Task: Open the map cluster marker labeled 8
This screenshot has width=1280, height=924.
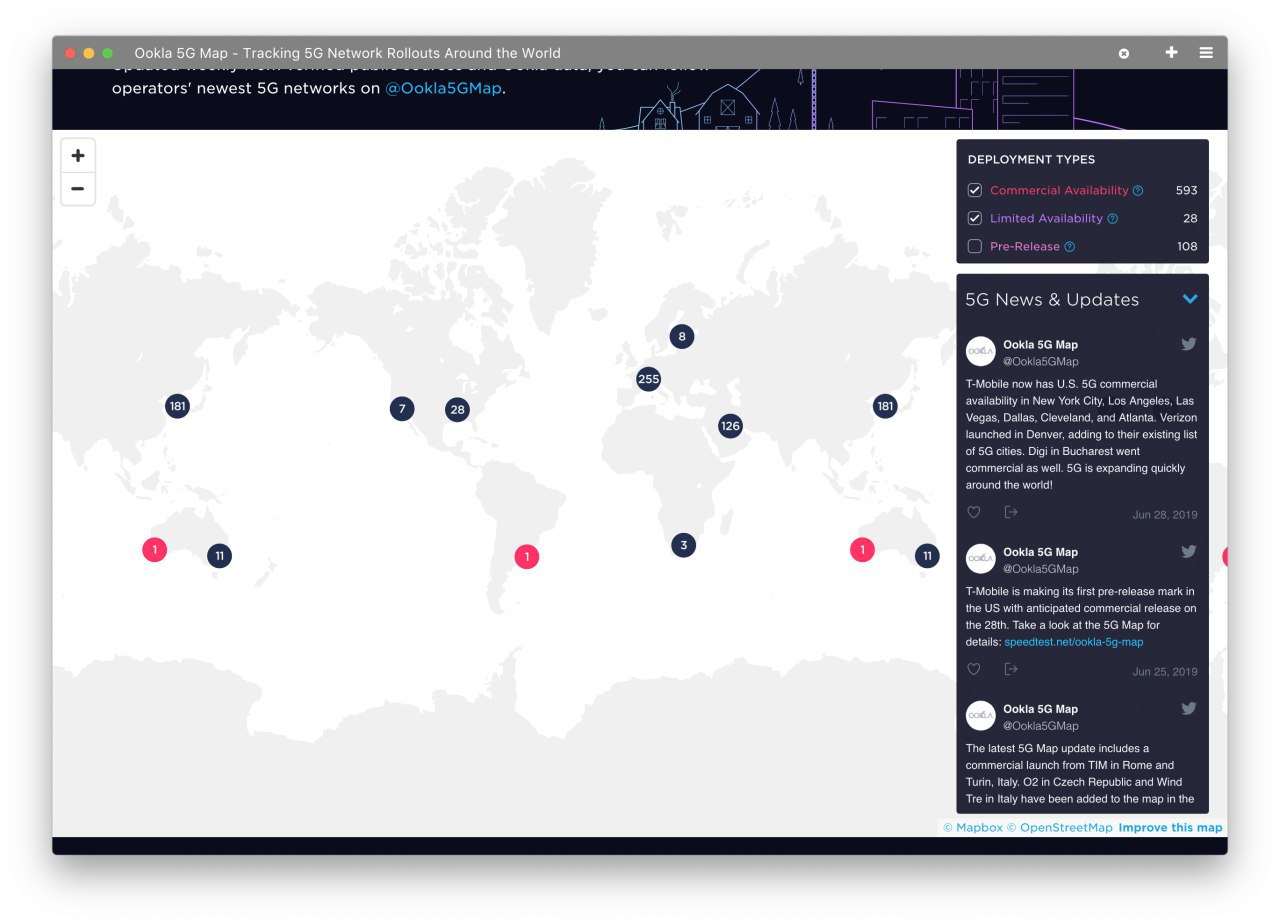Action: (x=682, y=337)
